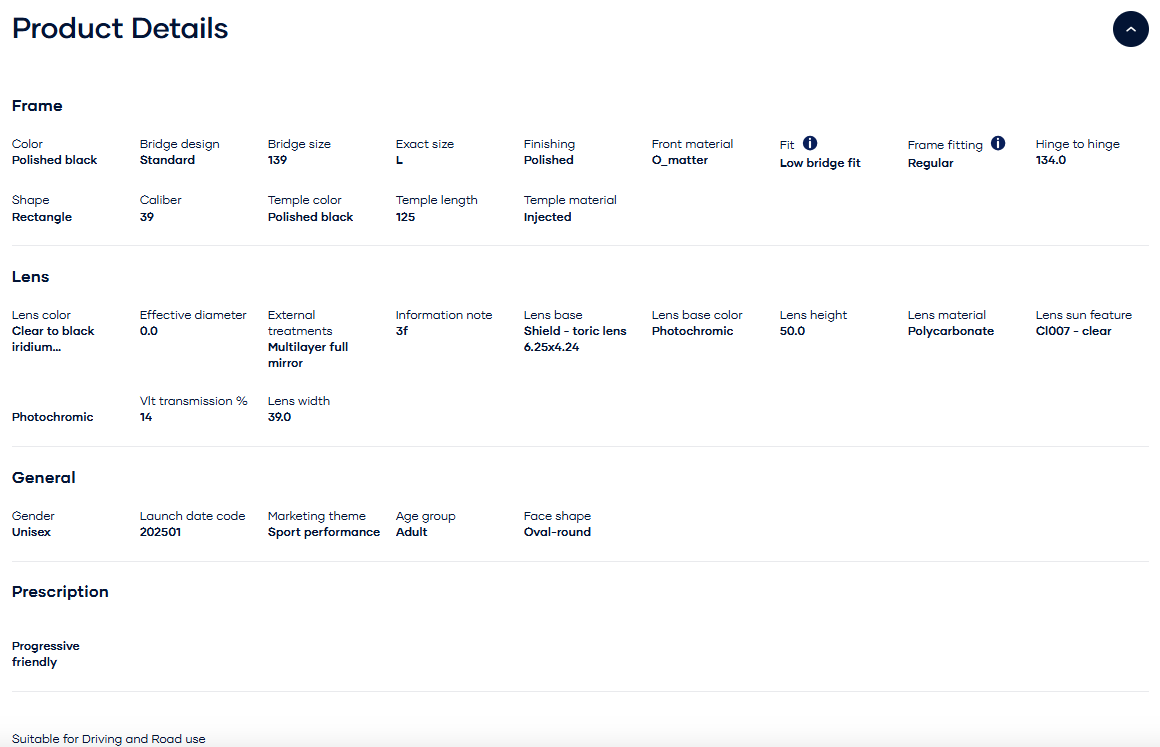Select the Lens section heading
This screenshot has width=1160, height=747.
pos(30,277)
